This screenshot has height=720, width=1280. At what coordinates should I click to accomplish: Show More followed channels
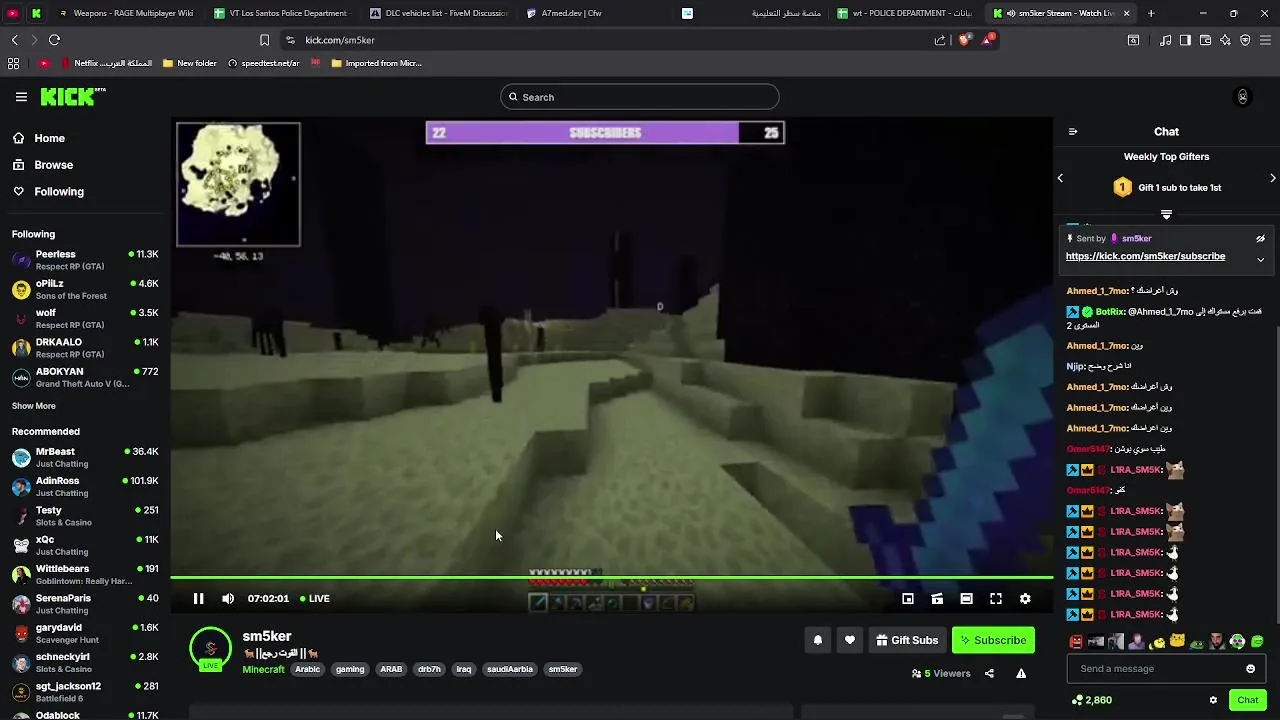point(34,406)
